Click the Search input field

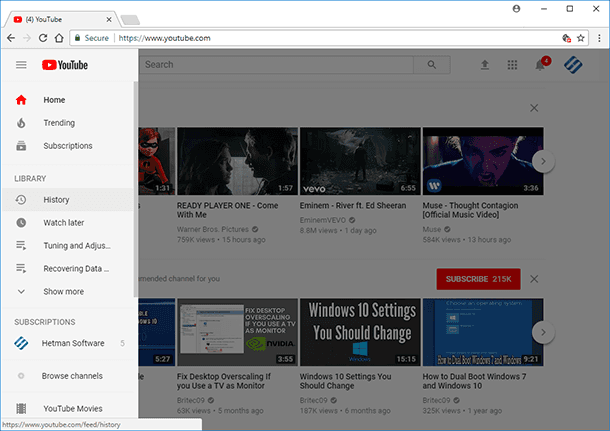pyautogui.click(x=276, y=65)
